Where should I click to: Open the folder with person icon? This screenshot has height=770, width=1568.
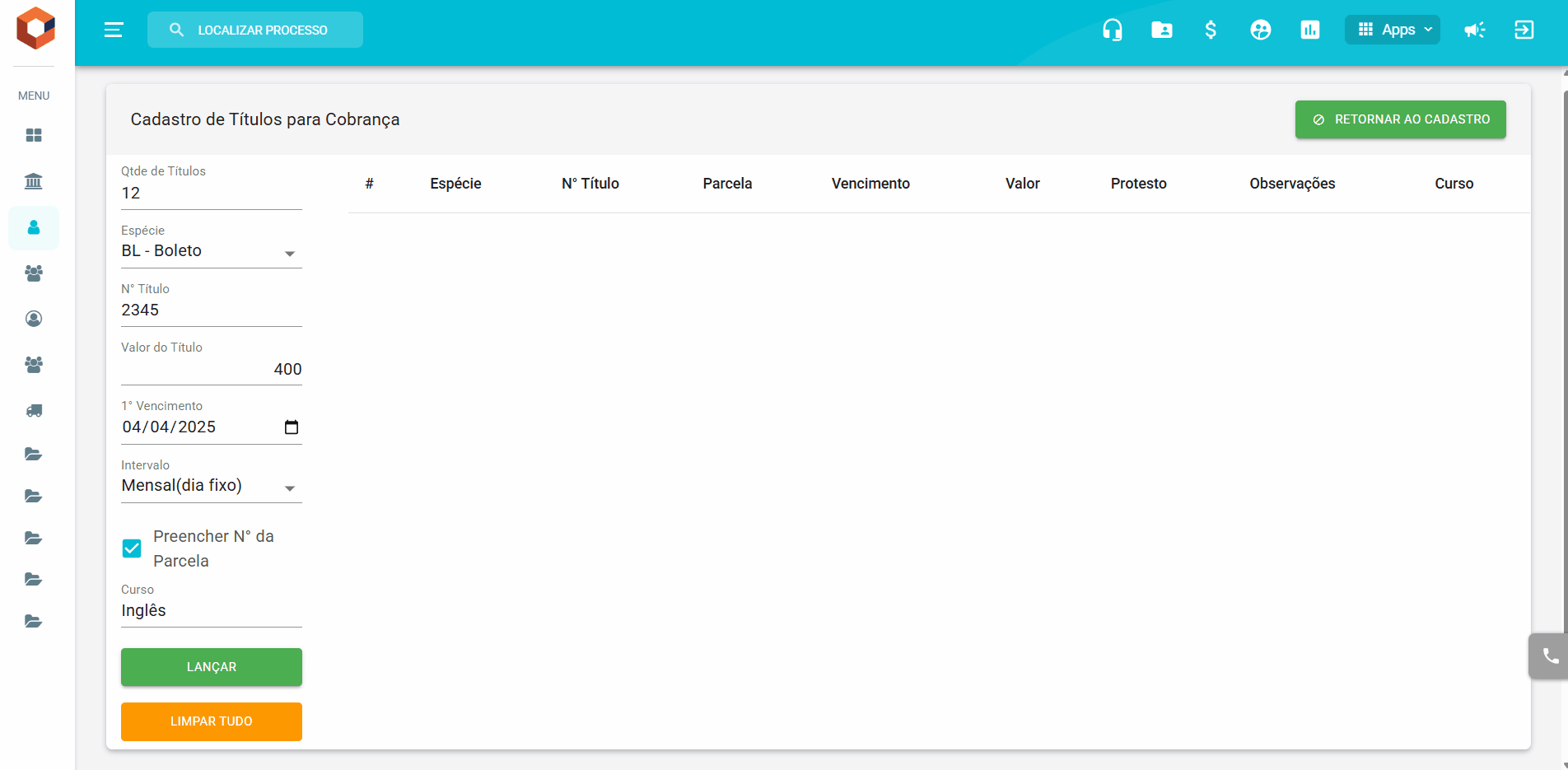1162,30
